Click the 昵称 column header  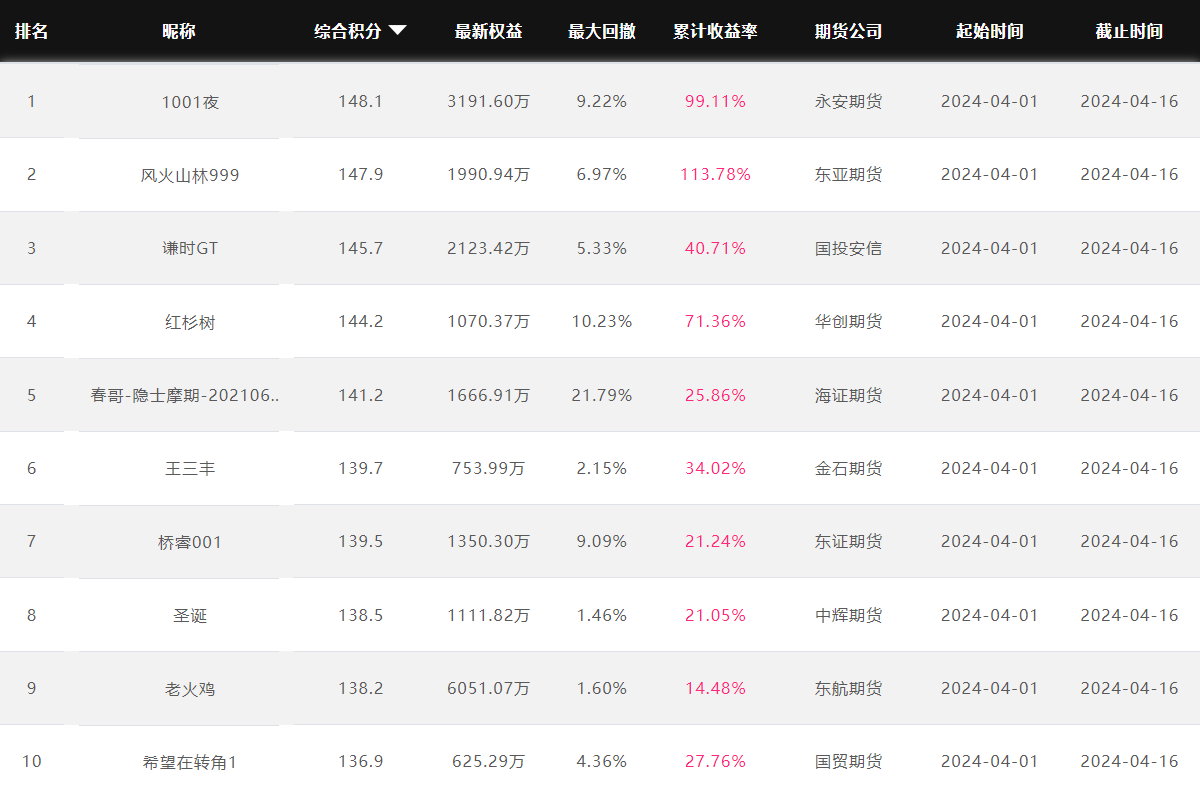(x=179, y=31)
